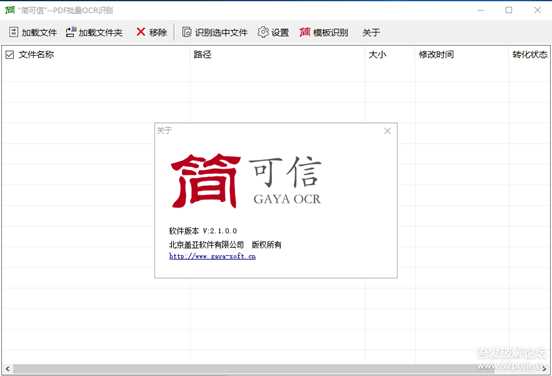This screenshot has width=552, height=376.
Task: Maximize the main window
Action: click(x=509, y=10)
